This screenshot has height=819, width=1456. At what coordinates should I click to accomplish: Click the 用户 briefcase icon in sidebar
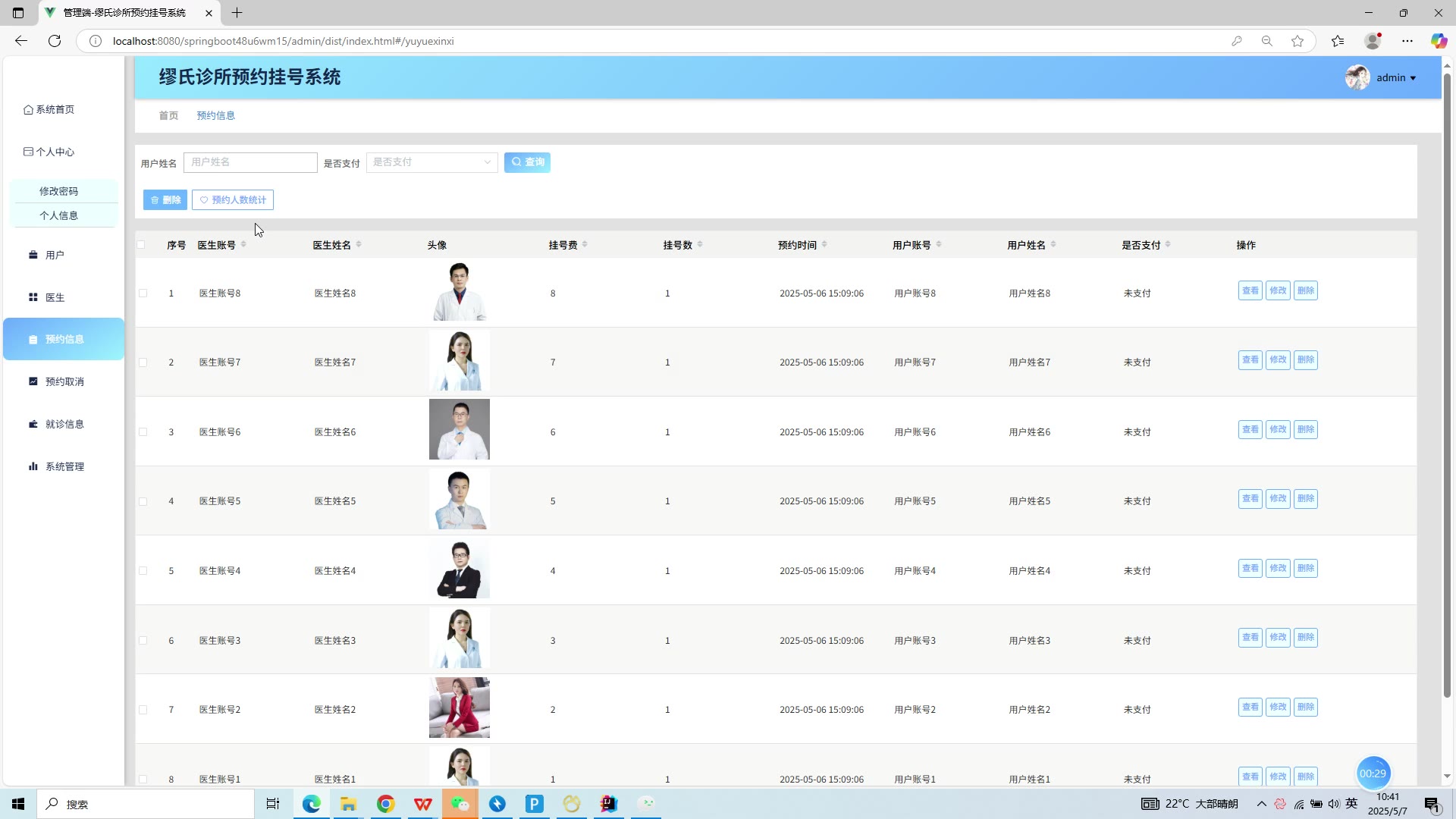tap(33, 255)
